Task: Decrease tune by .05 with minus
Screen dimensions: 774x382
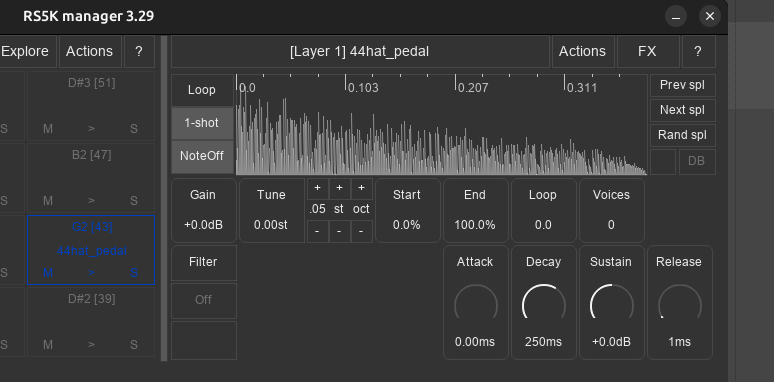Action: tap(317, 231)
